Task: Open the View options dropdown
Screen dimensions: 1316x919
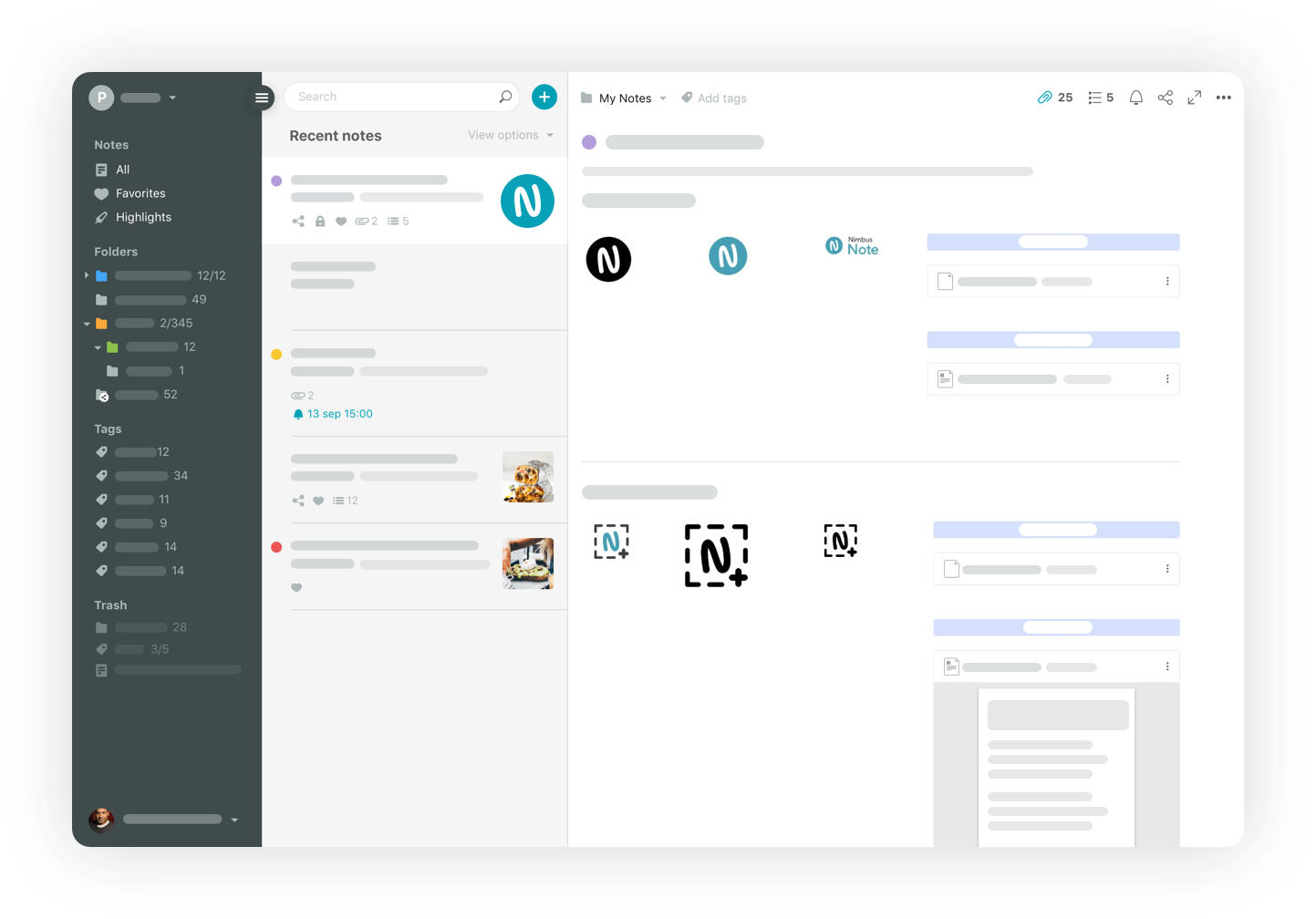Action: [511, 135]
